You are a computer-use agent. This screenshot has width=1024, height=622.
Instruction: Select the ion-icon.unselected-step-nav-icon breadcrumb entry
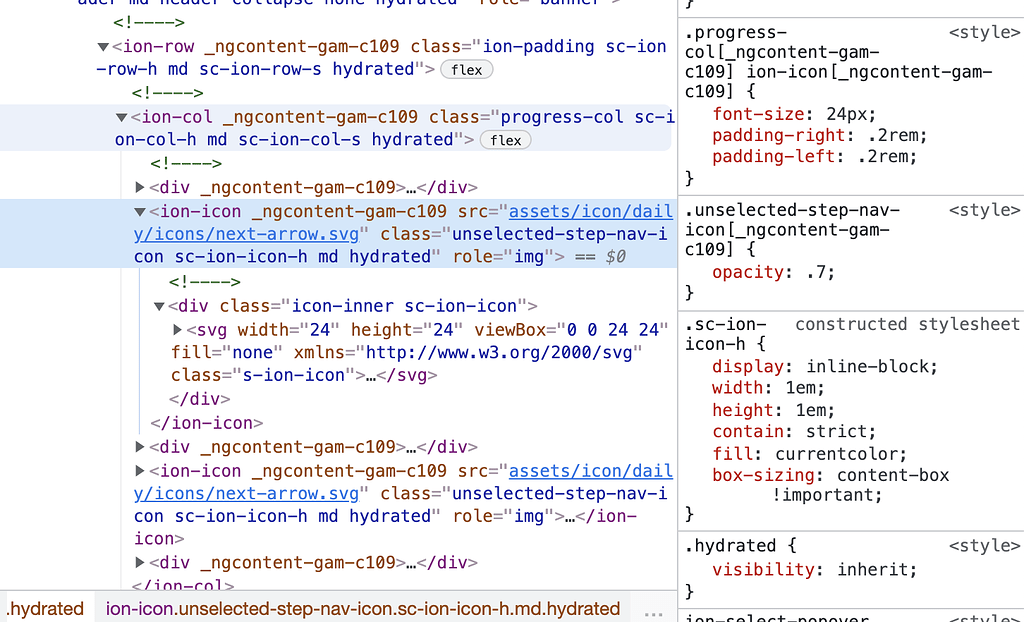[x=360, y=608]
